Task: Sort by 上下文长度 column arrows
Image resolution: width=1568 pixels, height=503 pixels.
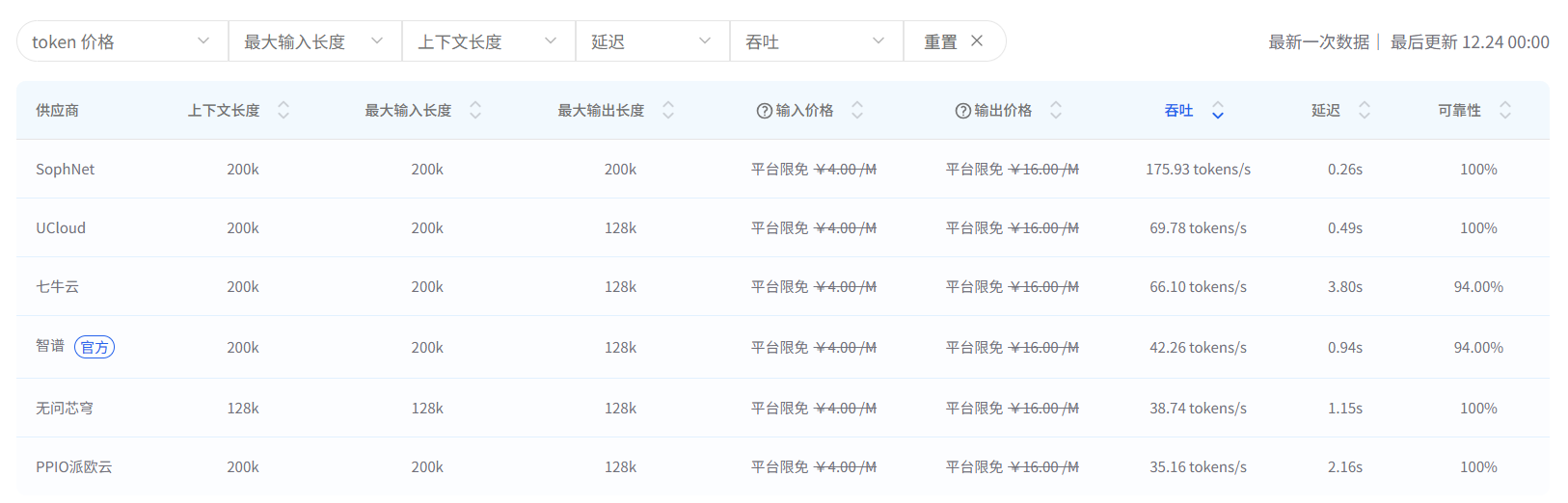Action: pos(284,110)
